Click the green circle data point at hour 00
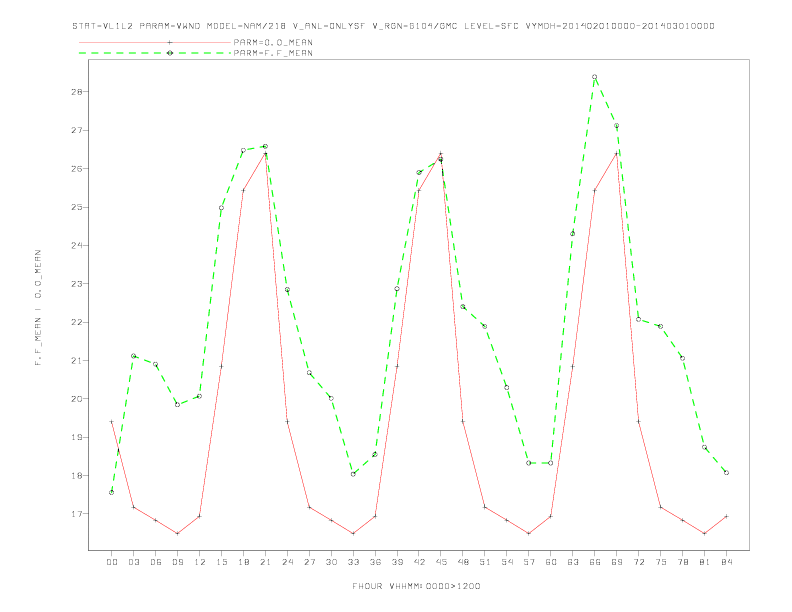 [x=112, y=492]
